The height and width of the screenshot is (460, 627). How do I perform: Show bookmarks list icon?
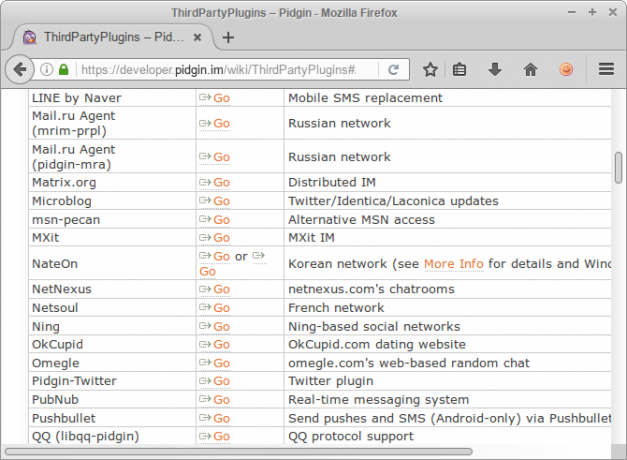tap(459, 70)
